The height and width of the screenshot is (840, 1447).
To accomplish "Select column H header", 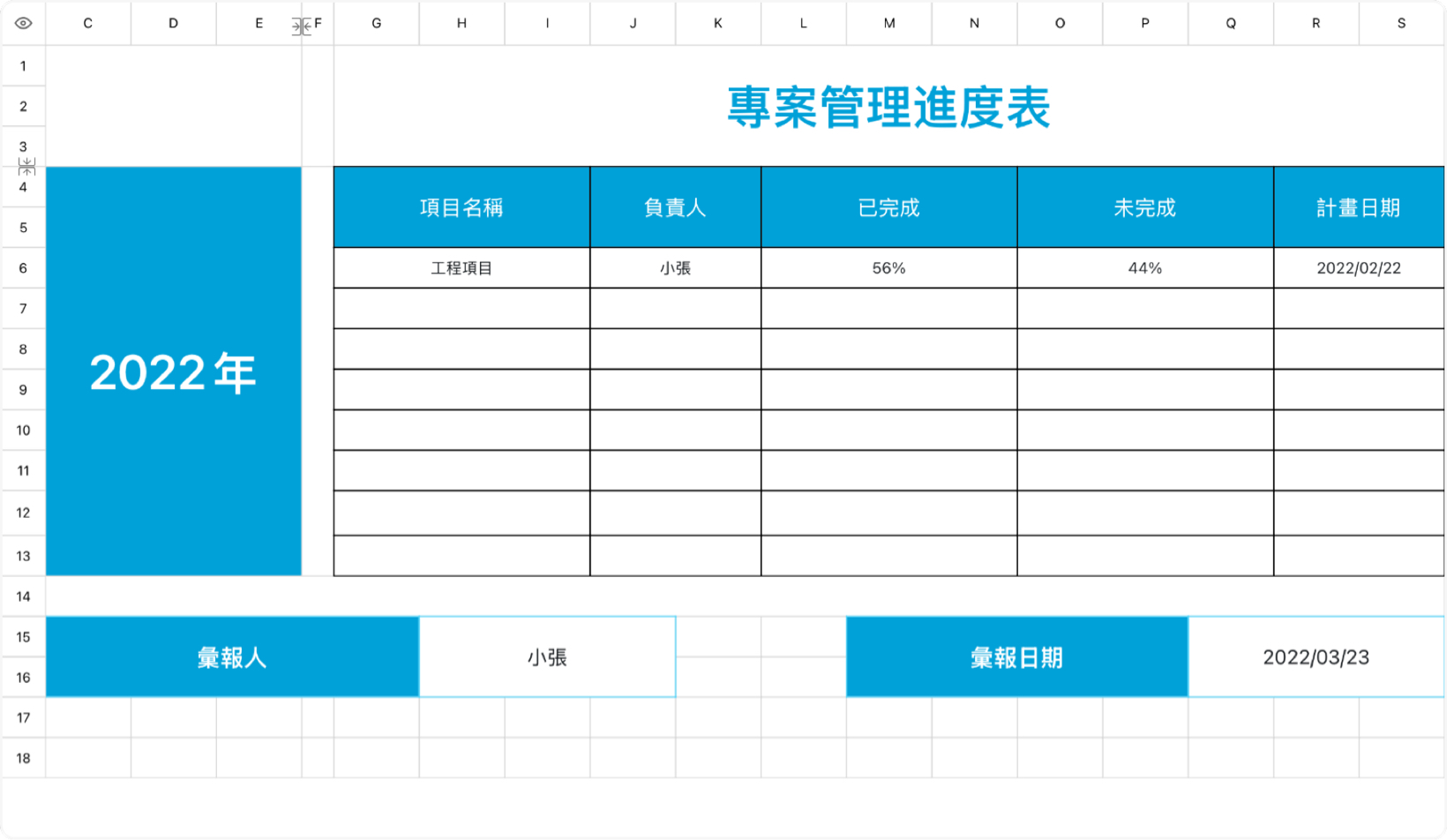I will [462, 23].
